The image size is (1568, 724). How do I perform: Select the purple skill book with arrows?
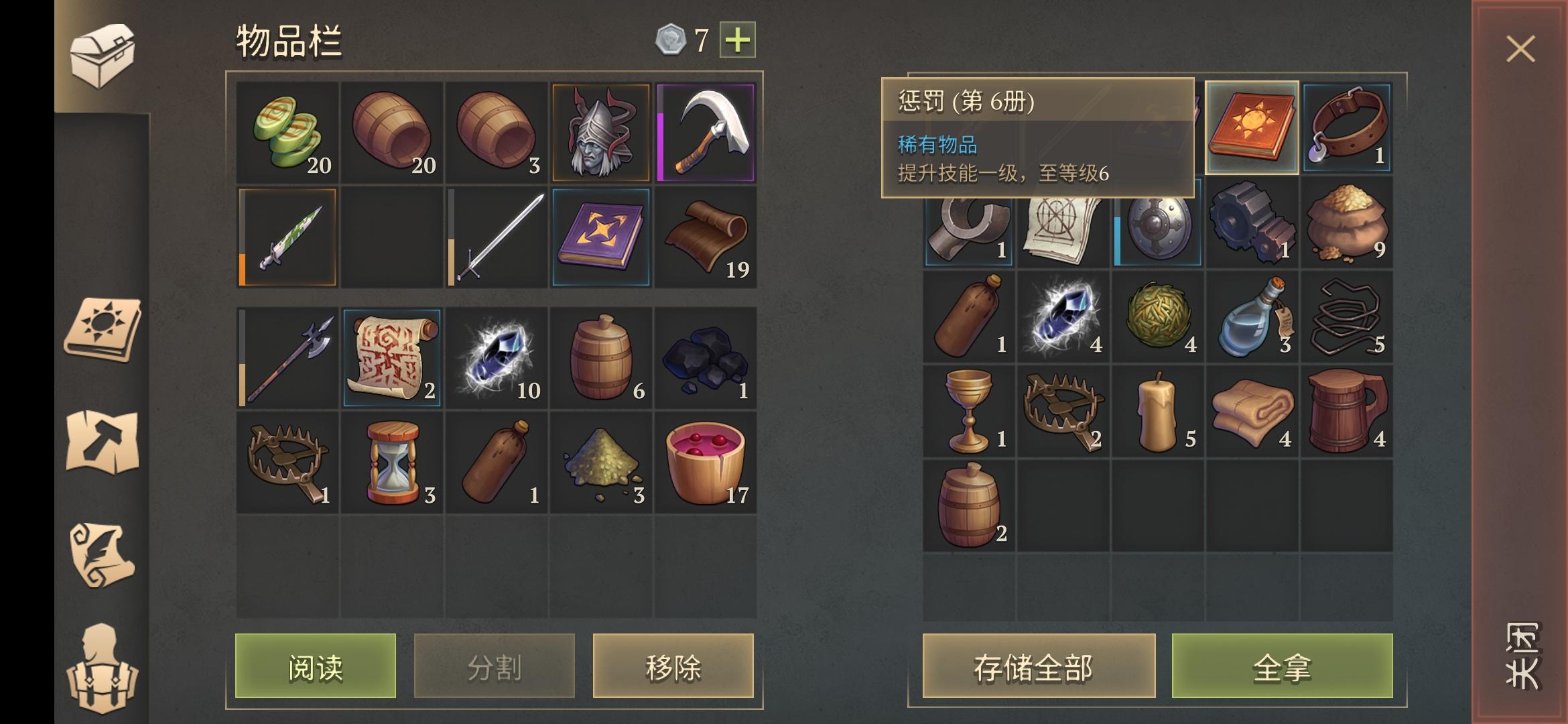[x=601, y=237]
